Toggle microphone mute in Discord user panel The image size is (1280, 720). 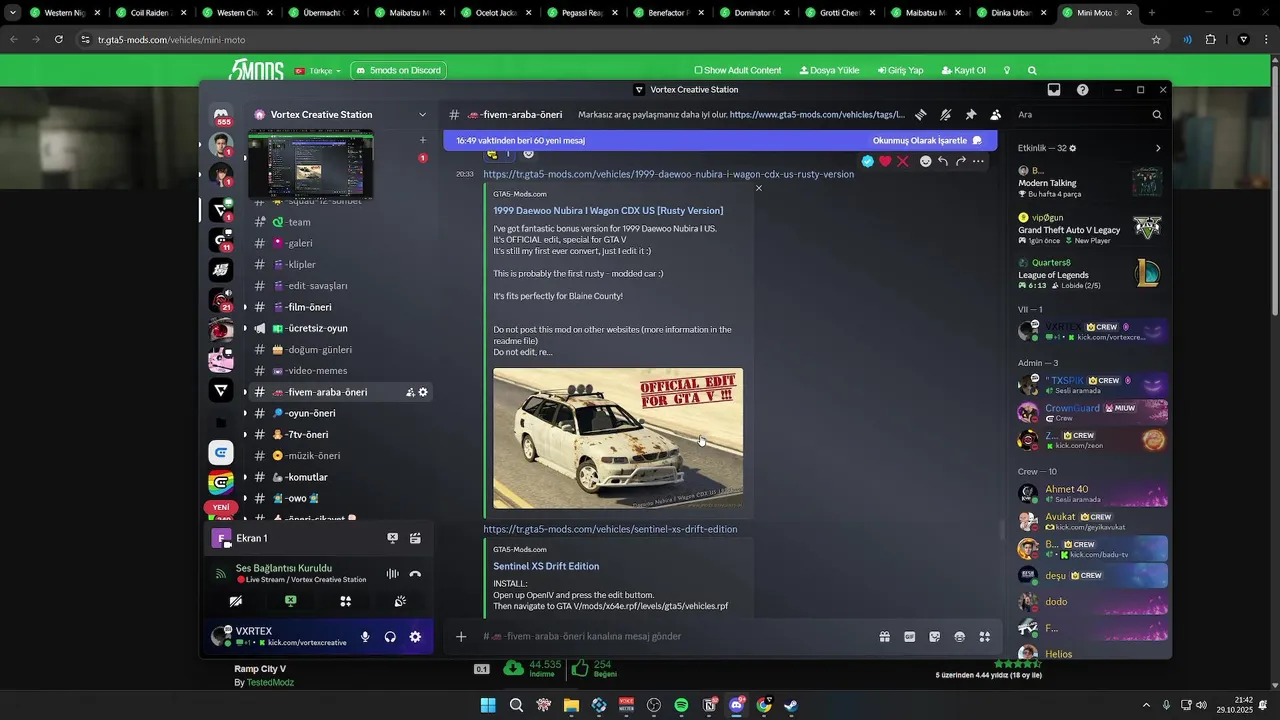(365, 637)
